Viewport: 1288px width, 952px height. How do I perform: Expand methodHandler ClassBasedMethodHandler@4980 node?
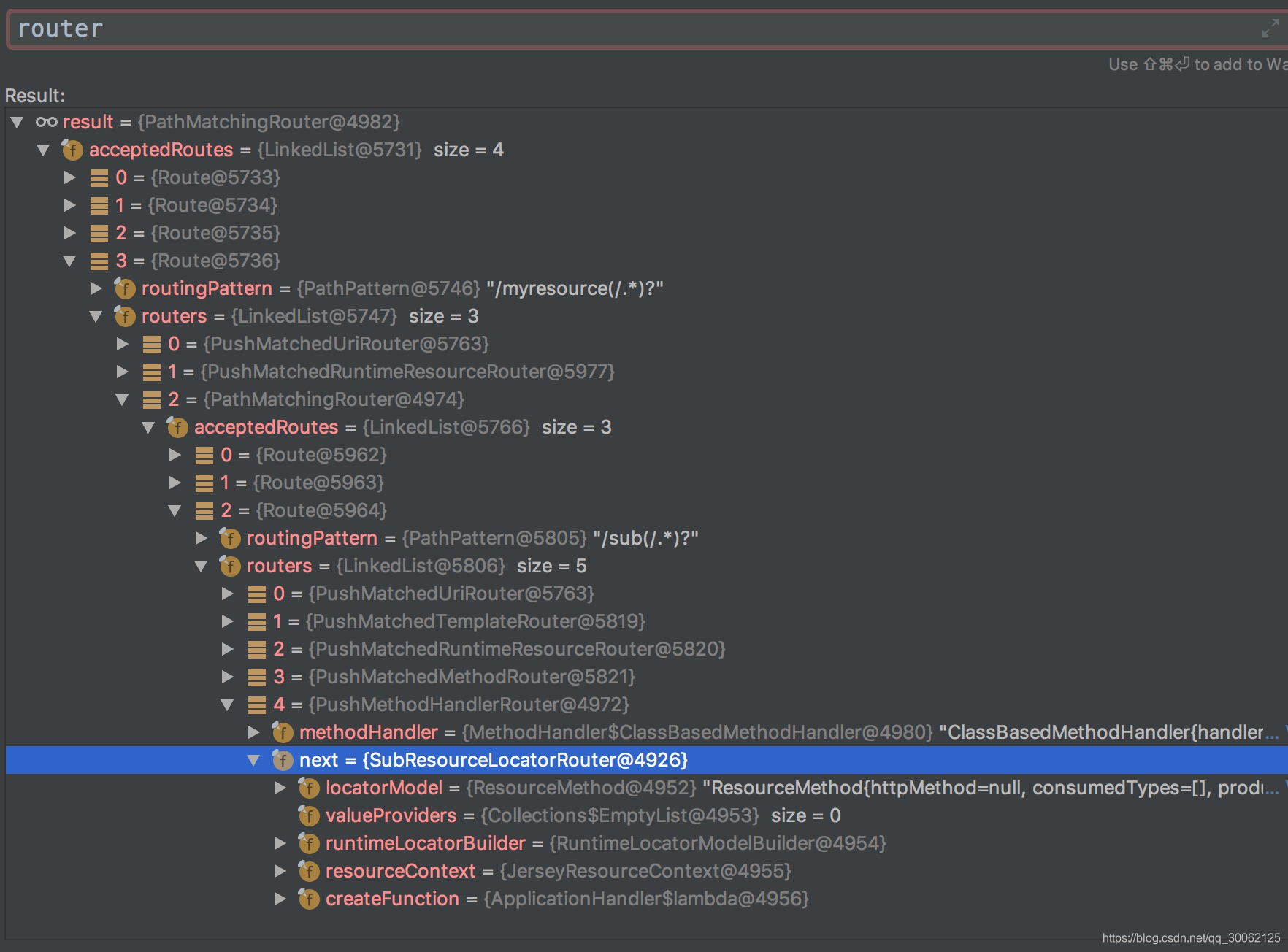253,732
